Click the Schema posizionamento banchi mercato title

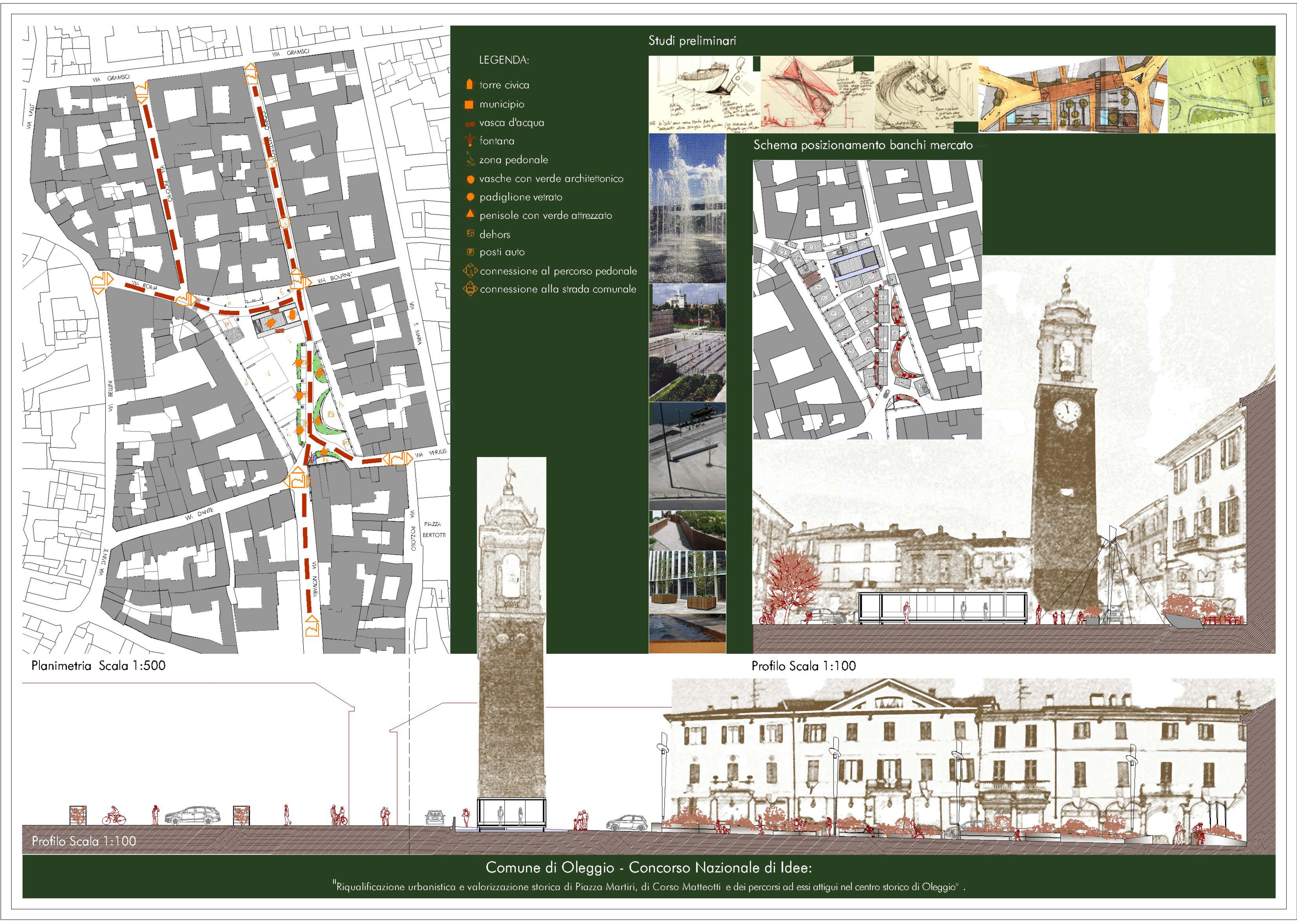pyautogui.click(x=863, y=145)
